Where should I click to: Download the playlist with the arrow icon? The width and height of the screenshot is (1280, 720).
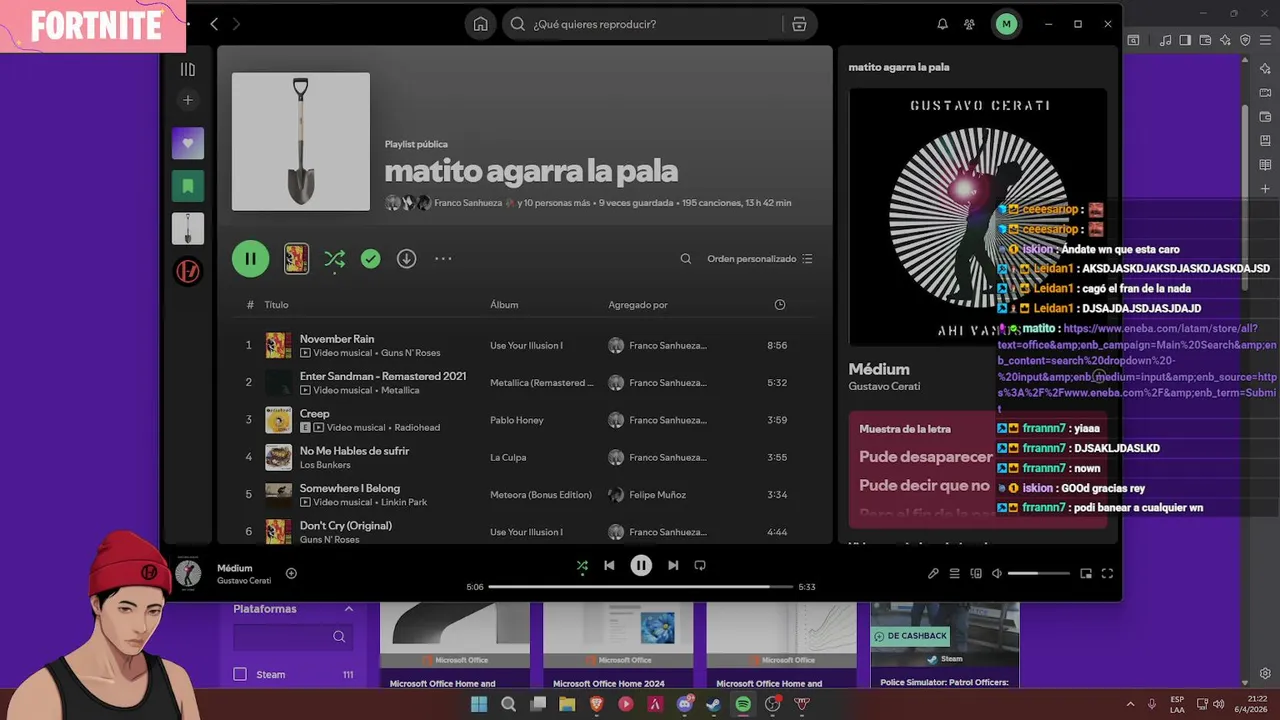pos(406,259)
